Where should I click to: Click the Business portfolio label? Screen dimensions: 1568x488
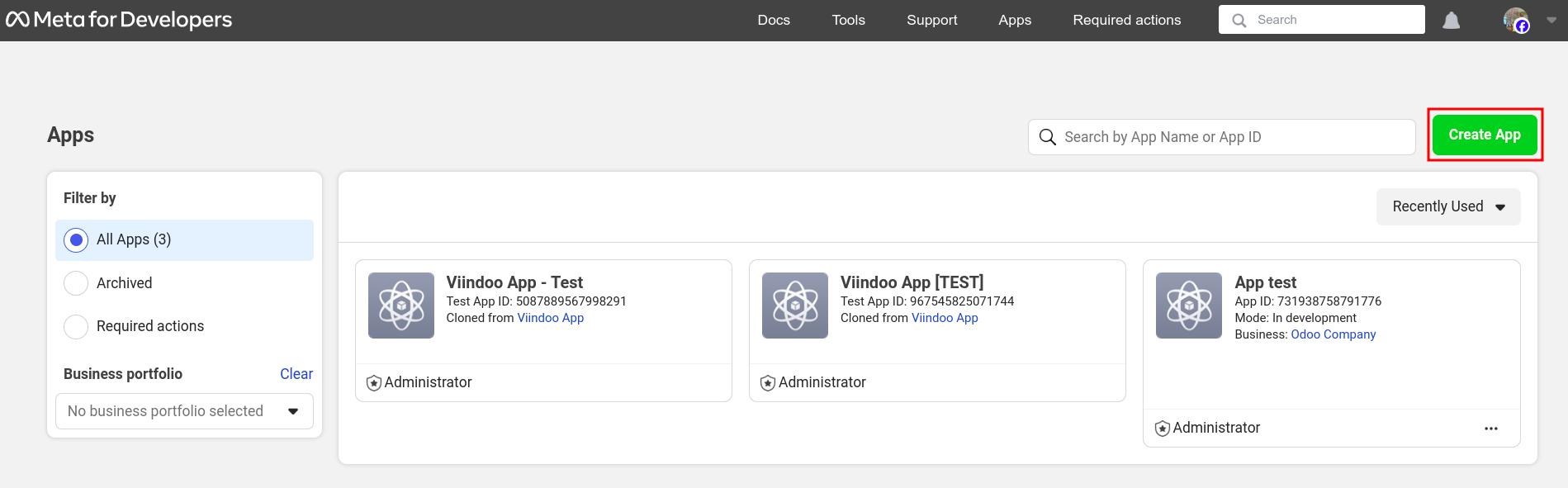pyautogui.click(x=123, y=374)
